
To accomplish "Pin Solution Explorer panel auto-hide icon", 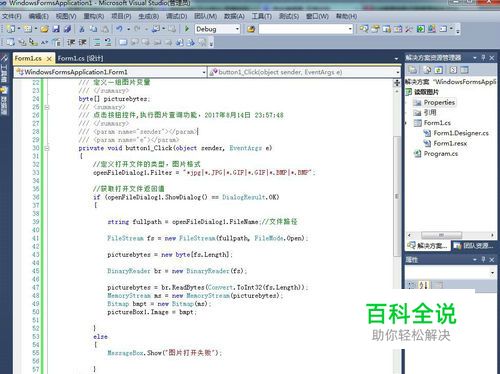I will [483, 58].
